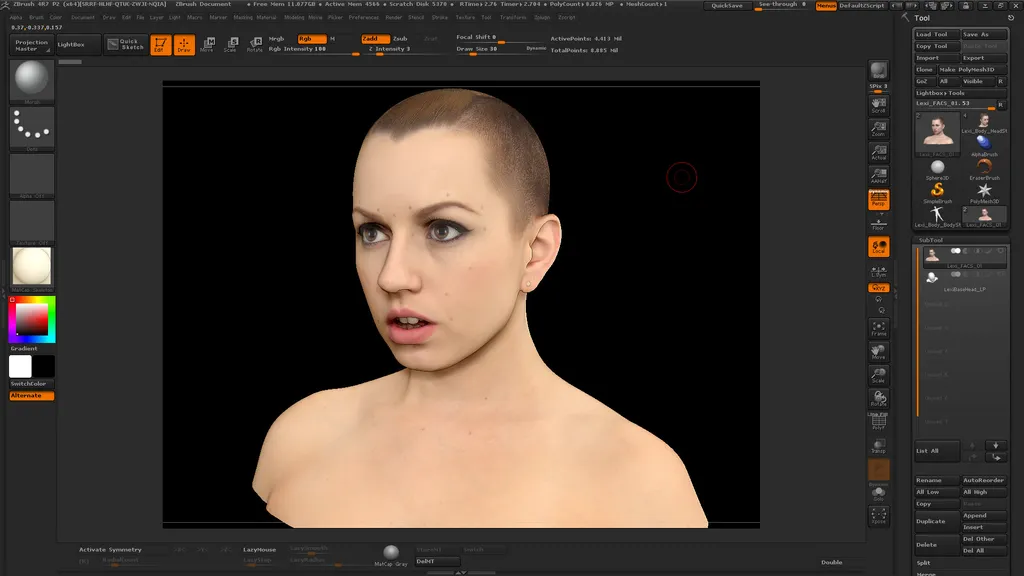Viewport: 1024px width, 576px height.
Task: Click the Frame icon in right shelf
Action: click(x=878, y=328)
